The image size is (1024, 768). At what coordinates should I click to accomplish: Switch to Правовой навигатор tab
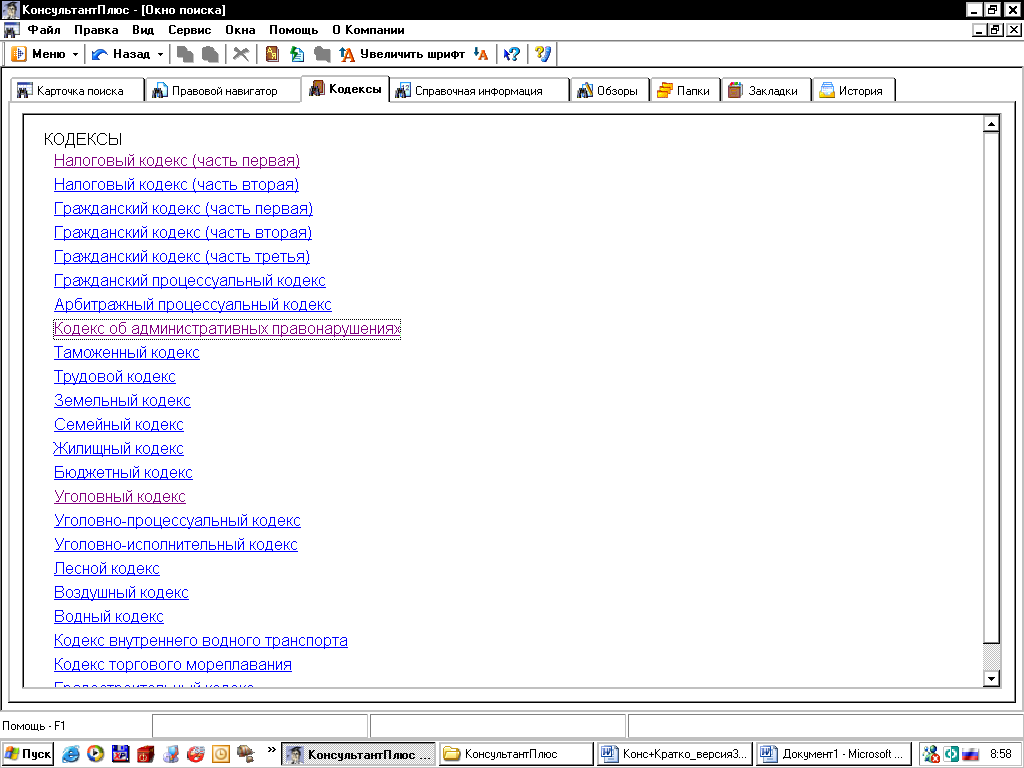[x=222, y=91]
